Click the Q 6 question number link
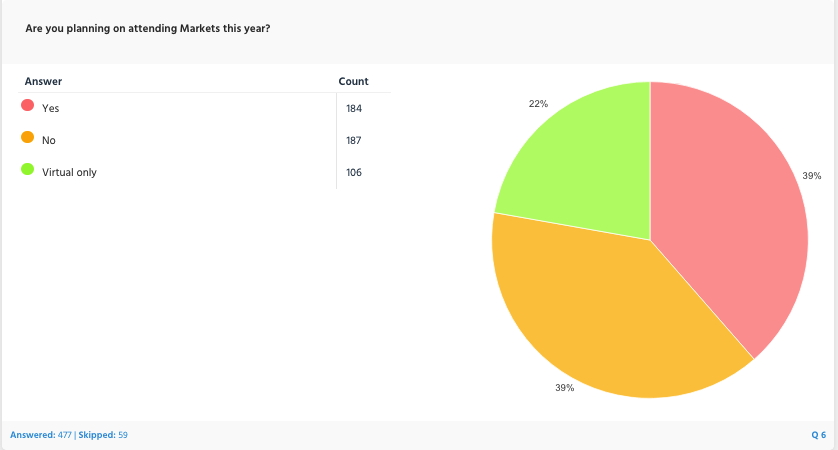The height and width of the screenshot is (450, 838). (818, 435)
